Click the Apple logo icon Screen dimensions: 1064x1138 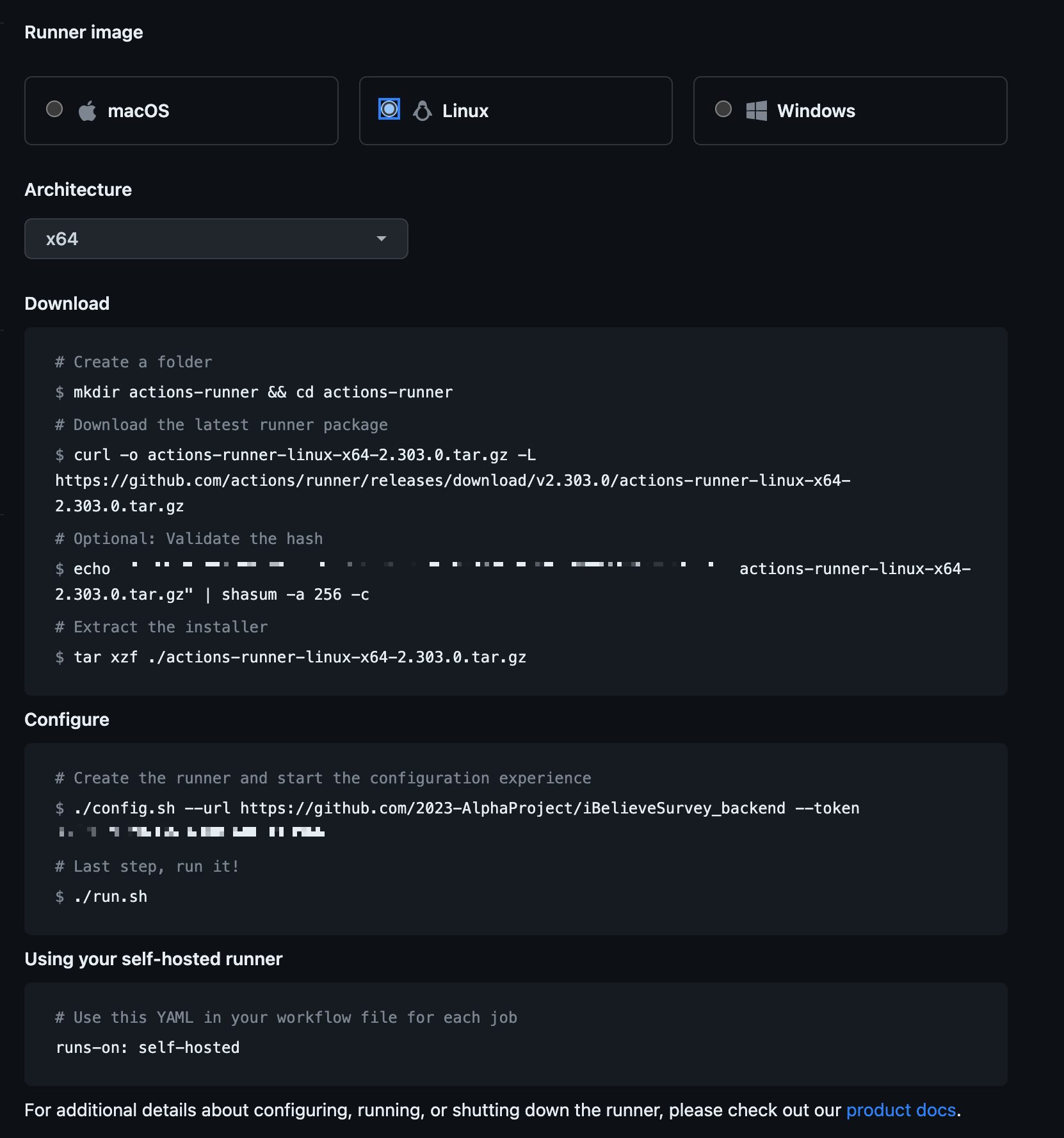88,111
